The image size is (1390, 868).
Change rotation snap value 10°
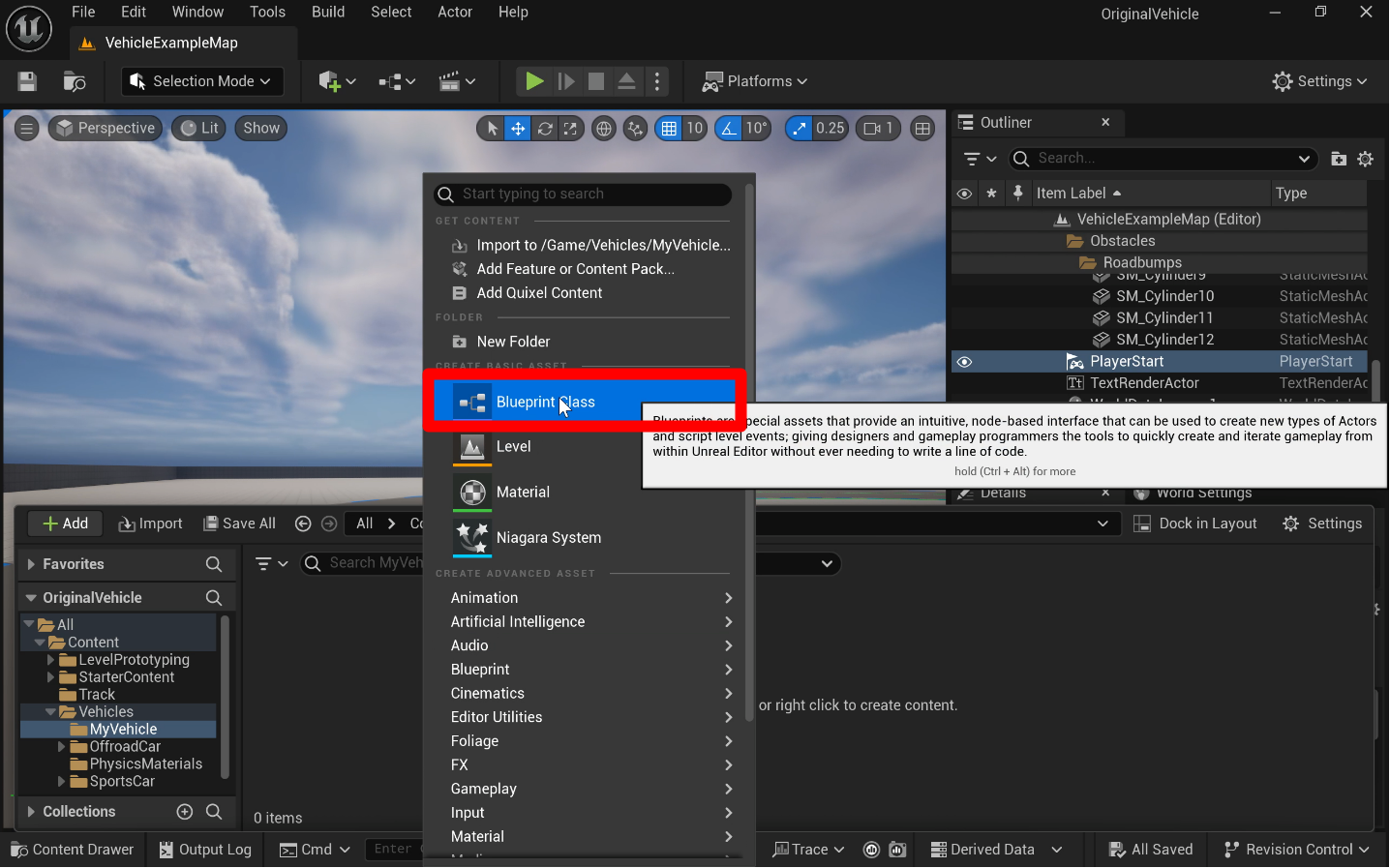click(x=756, y=128)
